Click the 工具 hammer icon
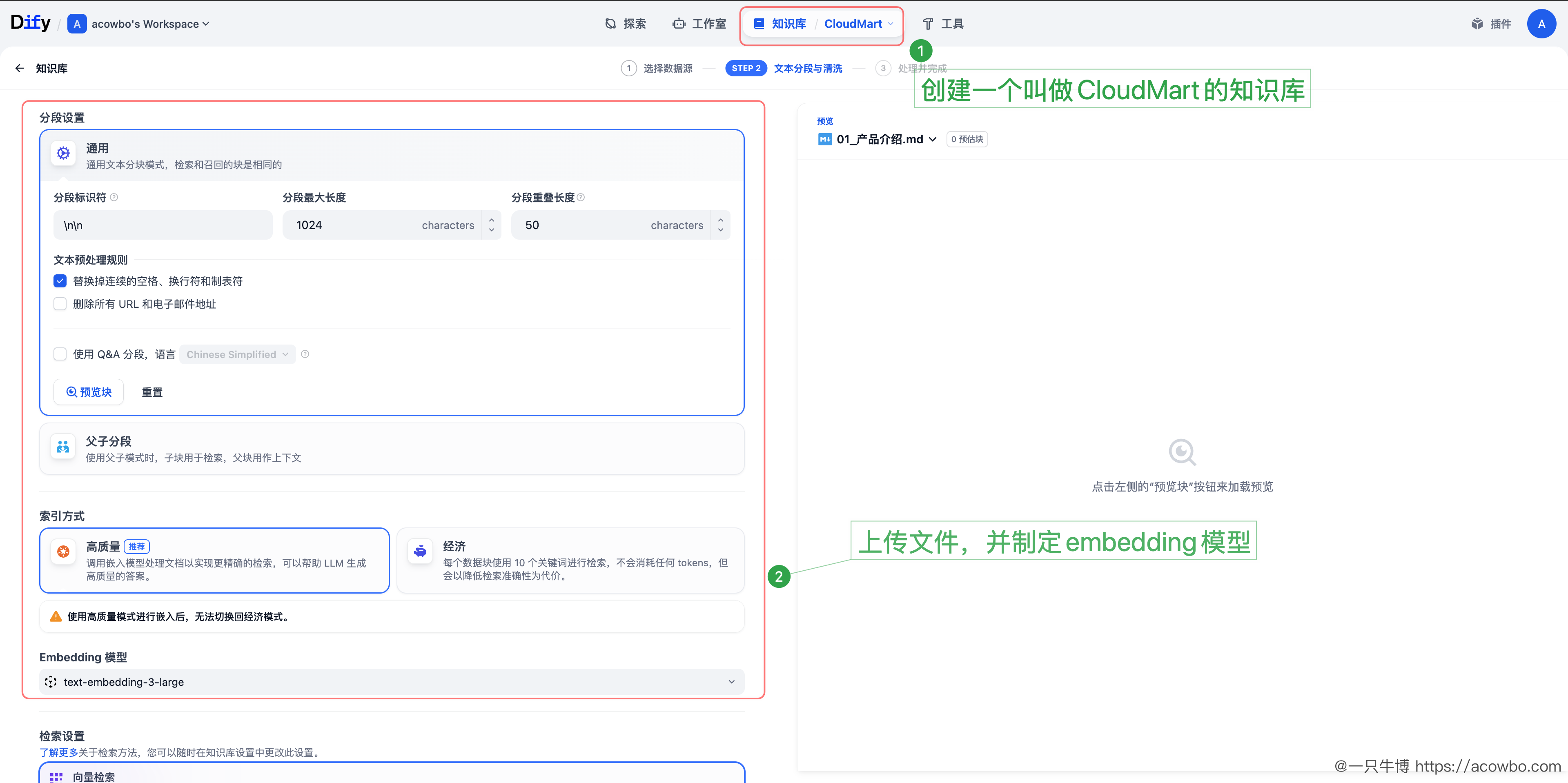1568x783 pixels. click(927, 24)
